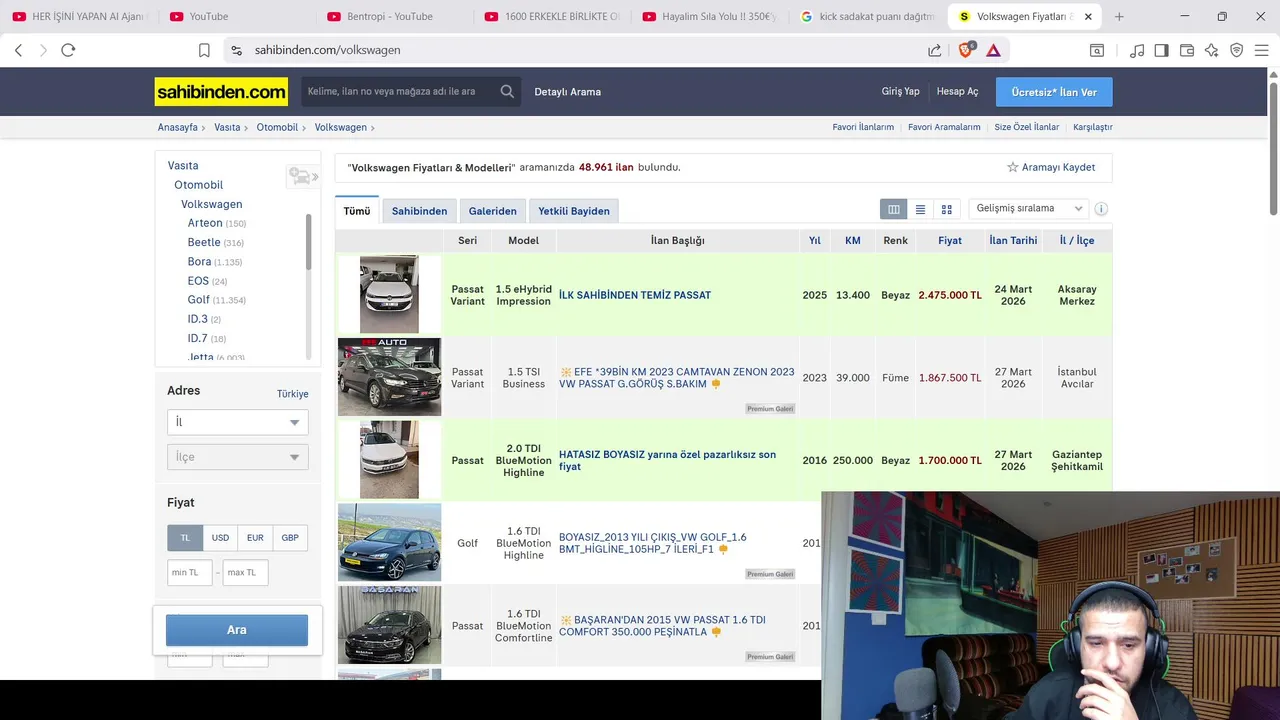Select GBP currency option
The width and height of the screenshot is (1280, 720).
pyautogui.click(x=290, y=538)
